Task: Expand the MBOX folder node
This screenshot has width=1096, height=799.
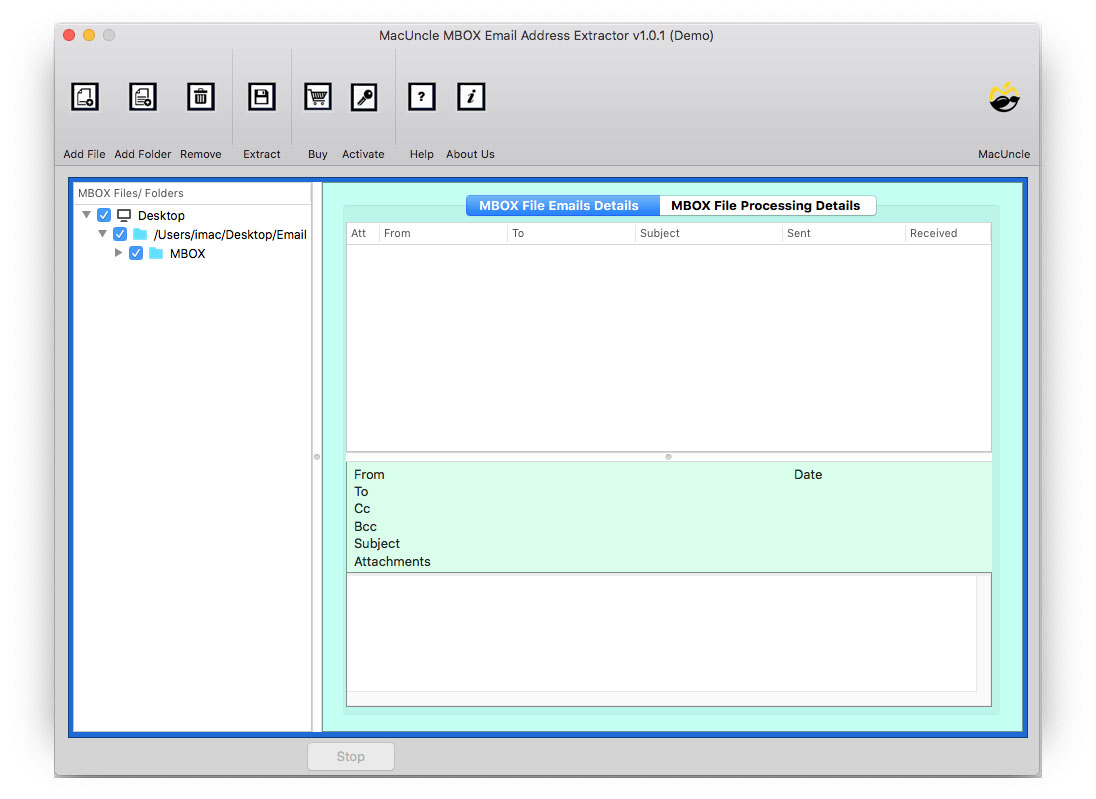Action: [118, 253]
